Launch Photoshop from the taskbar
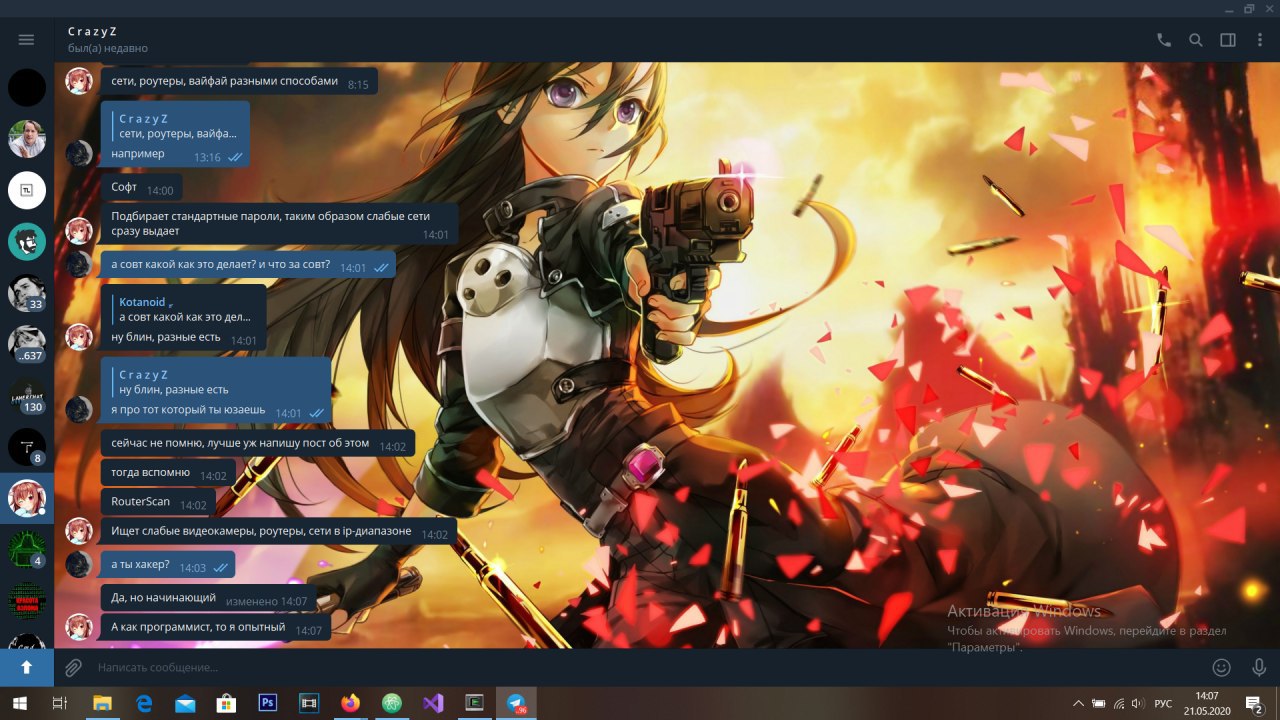The height and width of the screenshot is (720, 1280). tap(267, 703)
